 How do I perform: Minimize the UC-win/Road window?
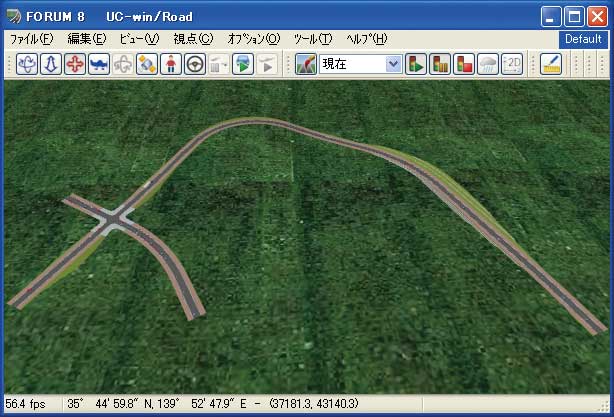pos(551,17)
